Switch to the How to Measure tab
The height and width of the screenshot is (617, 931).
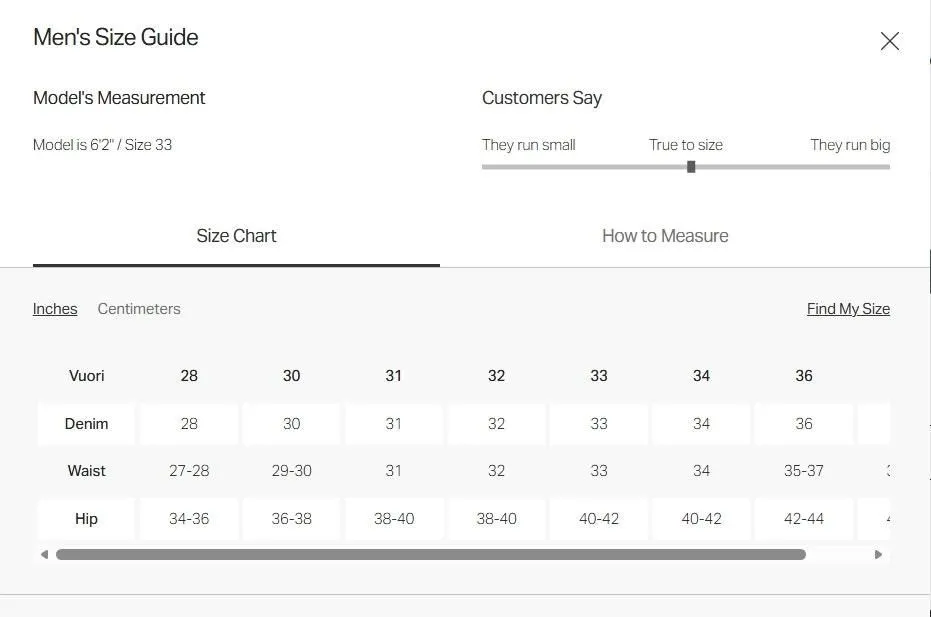665,236
